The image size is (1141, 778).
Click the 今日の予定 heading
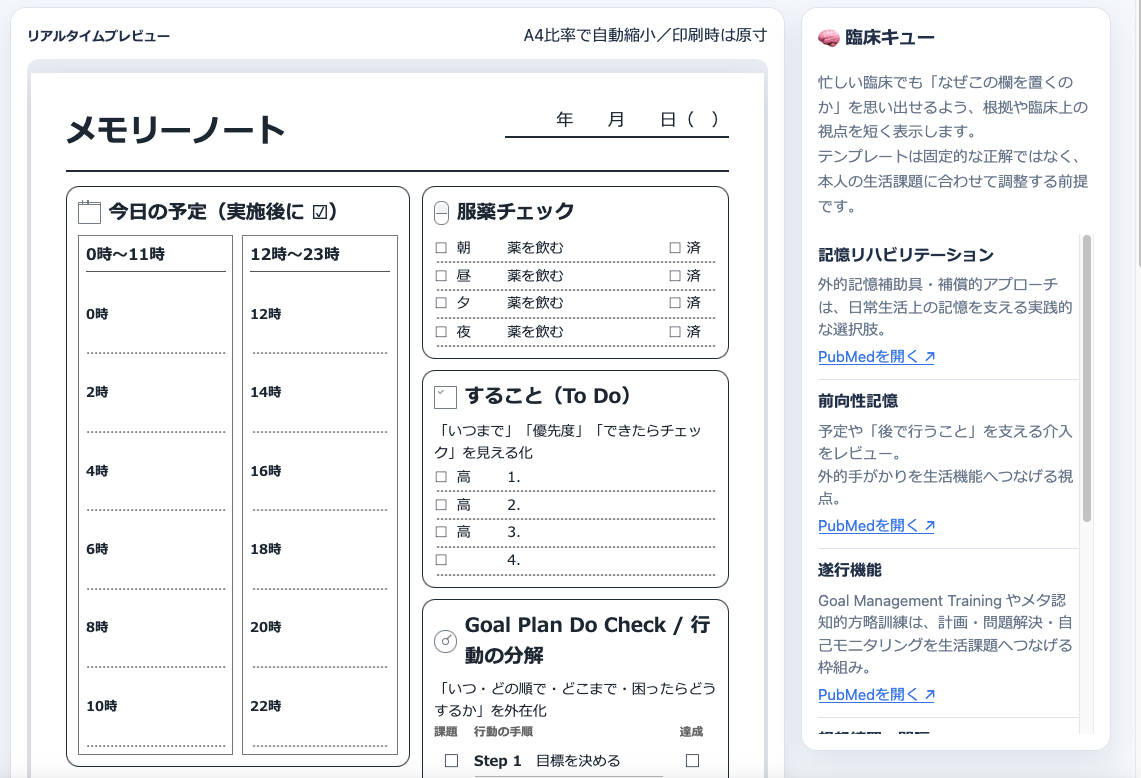223,212
